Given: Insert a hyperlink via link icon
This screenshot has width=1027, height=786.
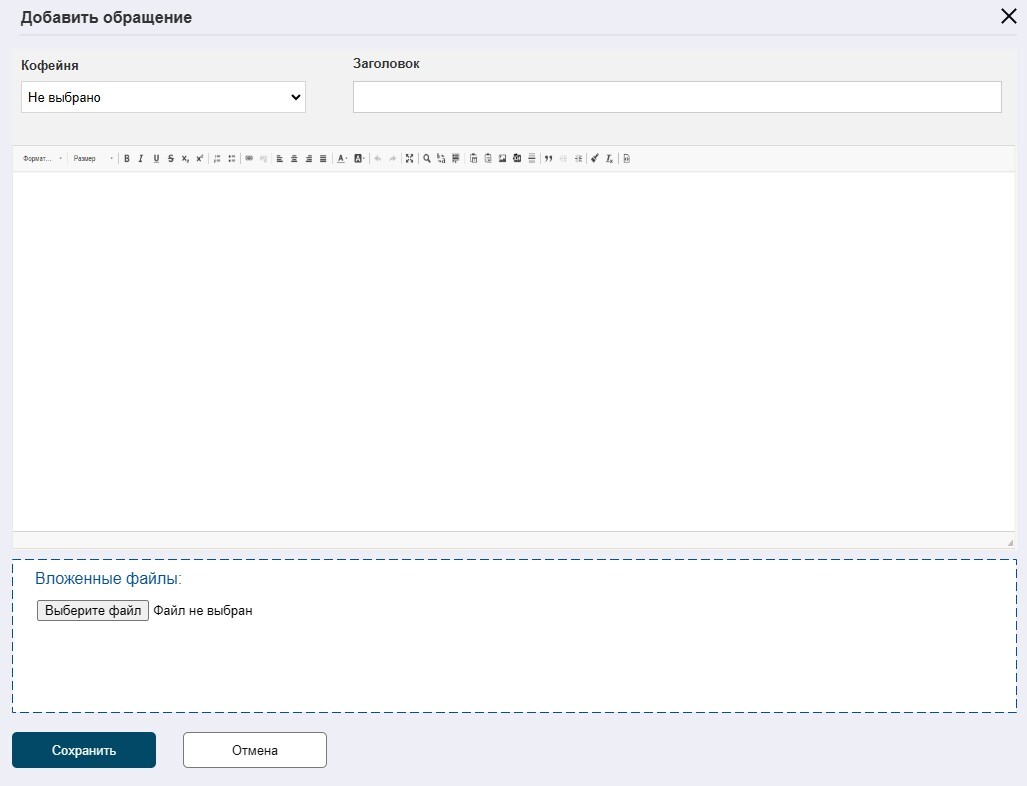Looking at the screenshot, I should coord(249,159).
